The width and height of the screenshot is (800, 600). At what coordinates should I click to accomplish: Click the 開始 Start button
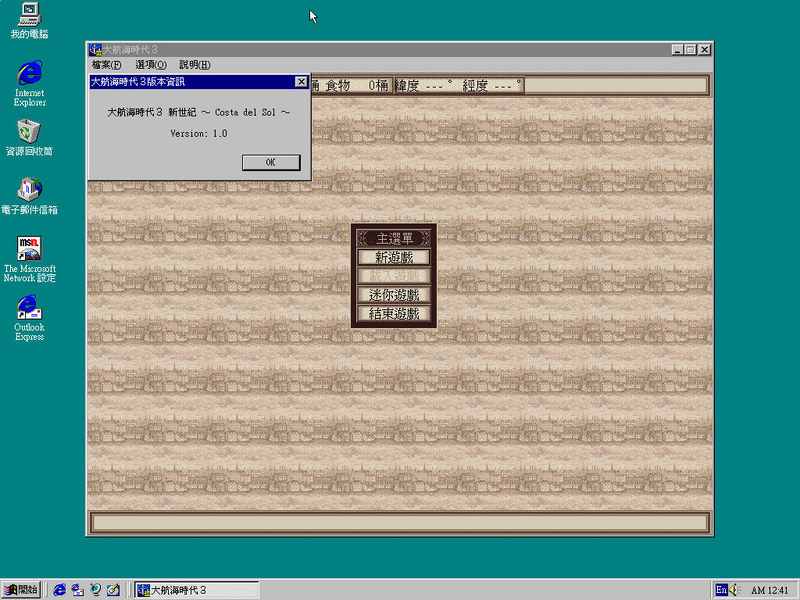point(20,590)
